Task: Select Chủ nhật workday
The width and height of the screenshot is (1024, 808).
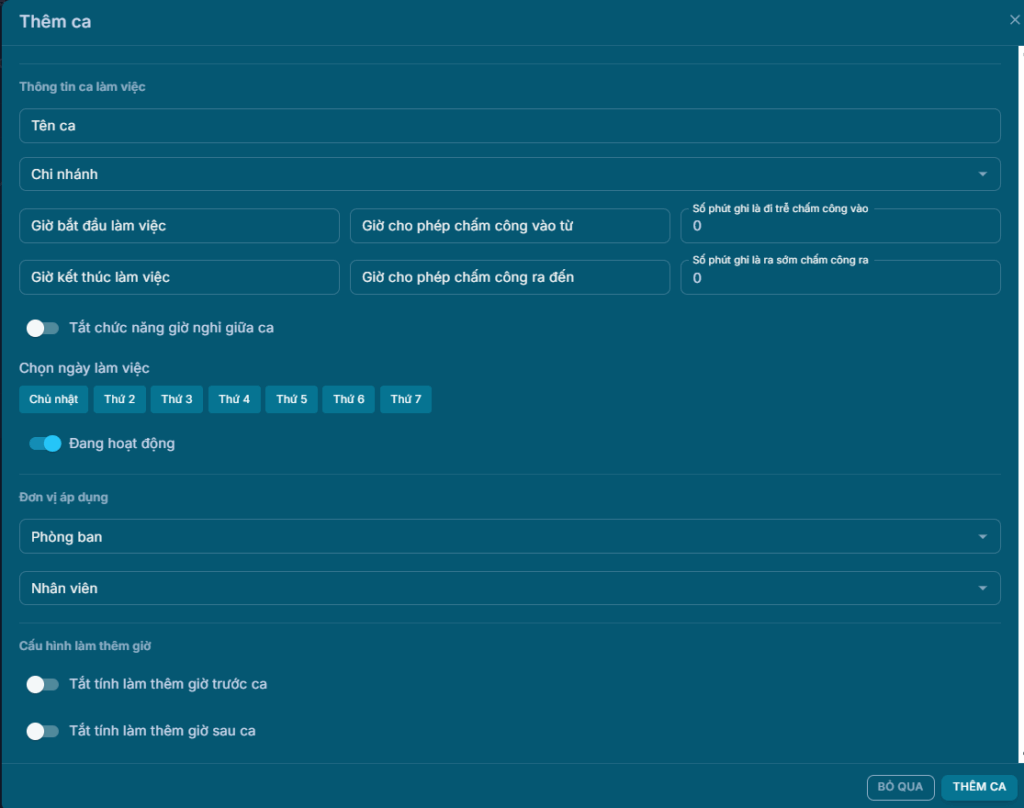Action: tap(54, 400)
